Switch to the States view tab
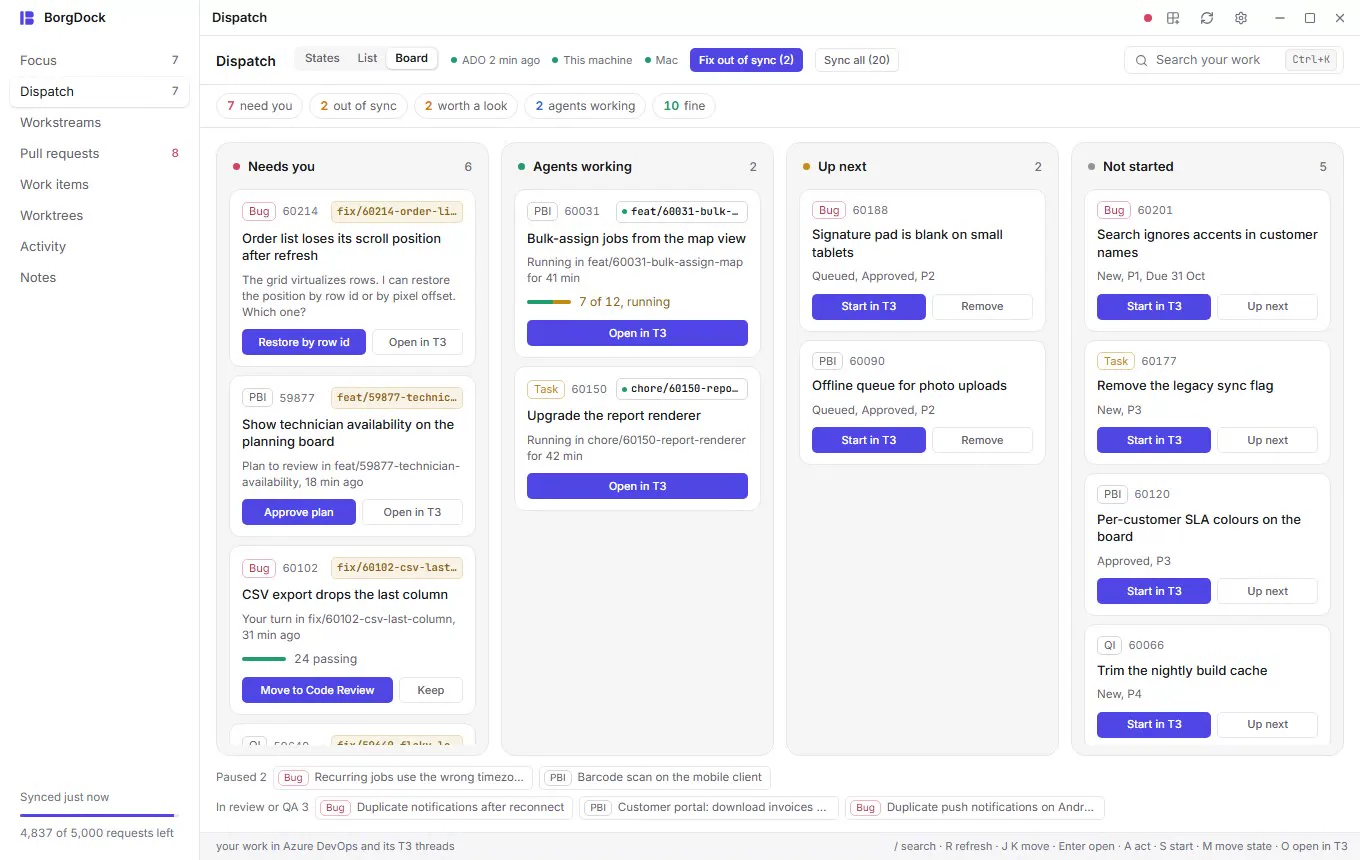1360x860 pixels. click(x=322, y=58)
